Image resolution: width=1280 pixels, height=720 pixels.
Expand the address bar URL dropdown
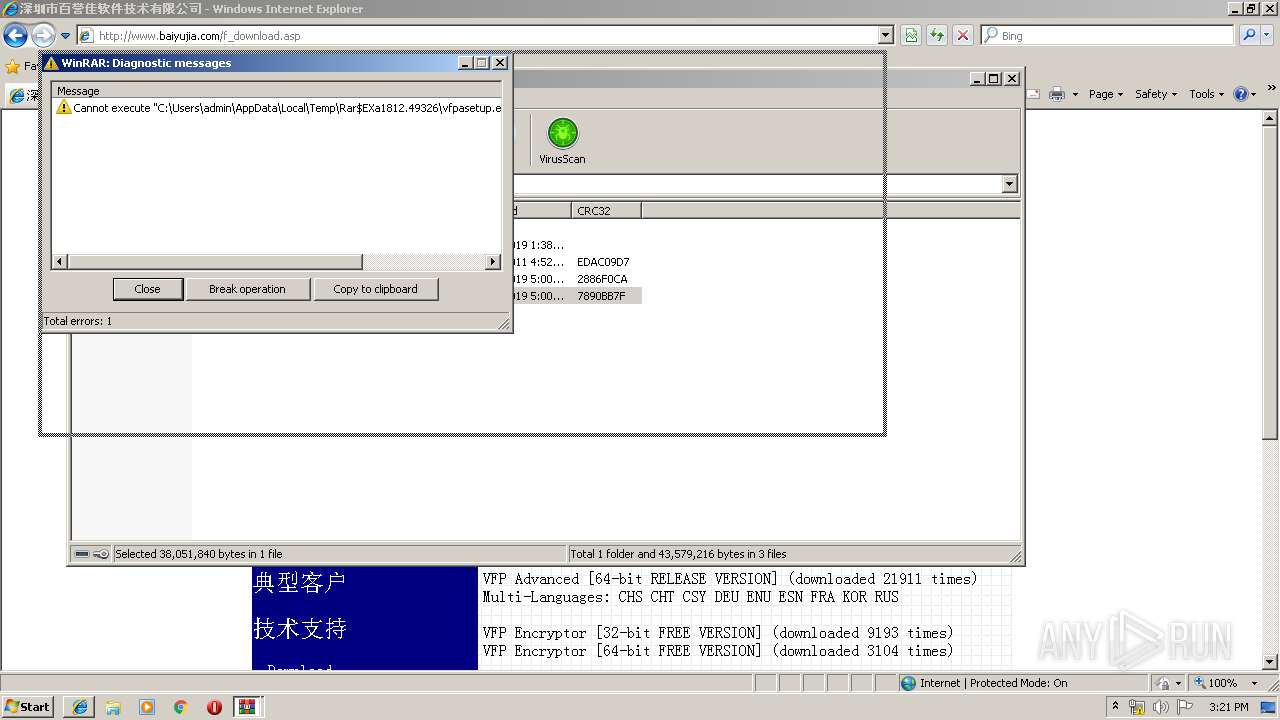coord(885,35)
